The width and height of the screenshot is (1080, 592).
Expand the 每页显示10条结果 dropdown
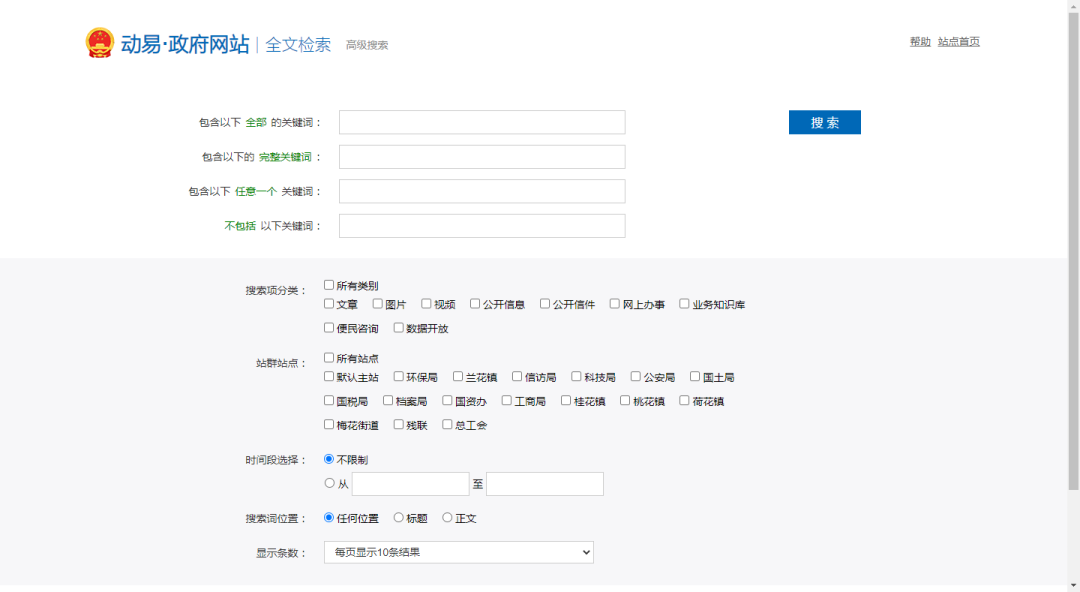[x=458, y=552]
